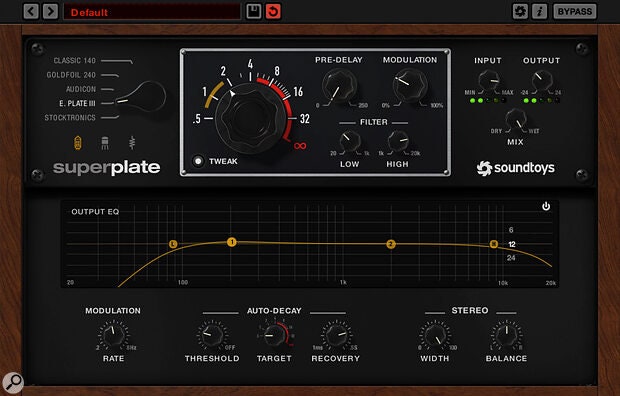Click the top MODULATION depth knob
The height and width of the screenshot is (396, 620).
tap(410, 85)
